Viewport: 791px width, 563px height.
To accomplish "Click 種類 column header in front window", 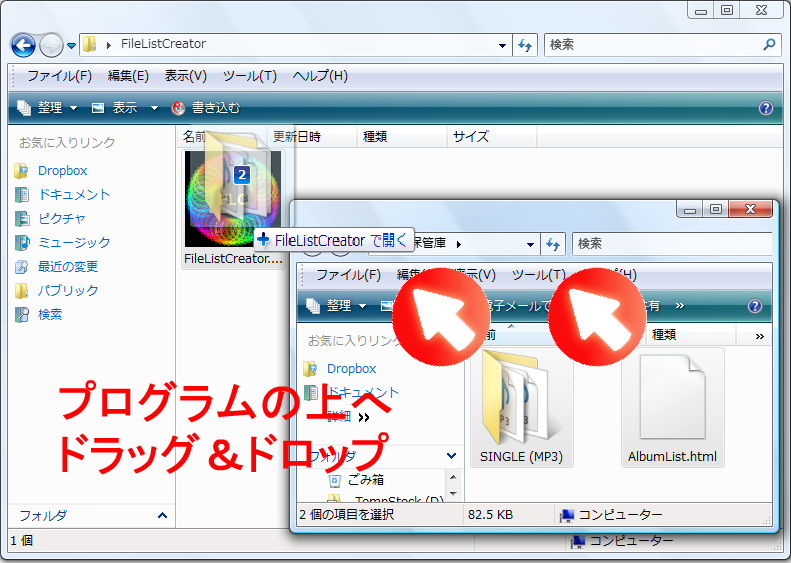I will 691,335.
